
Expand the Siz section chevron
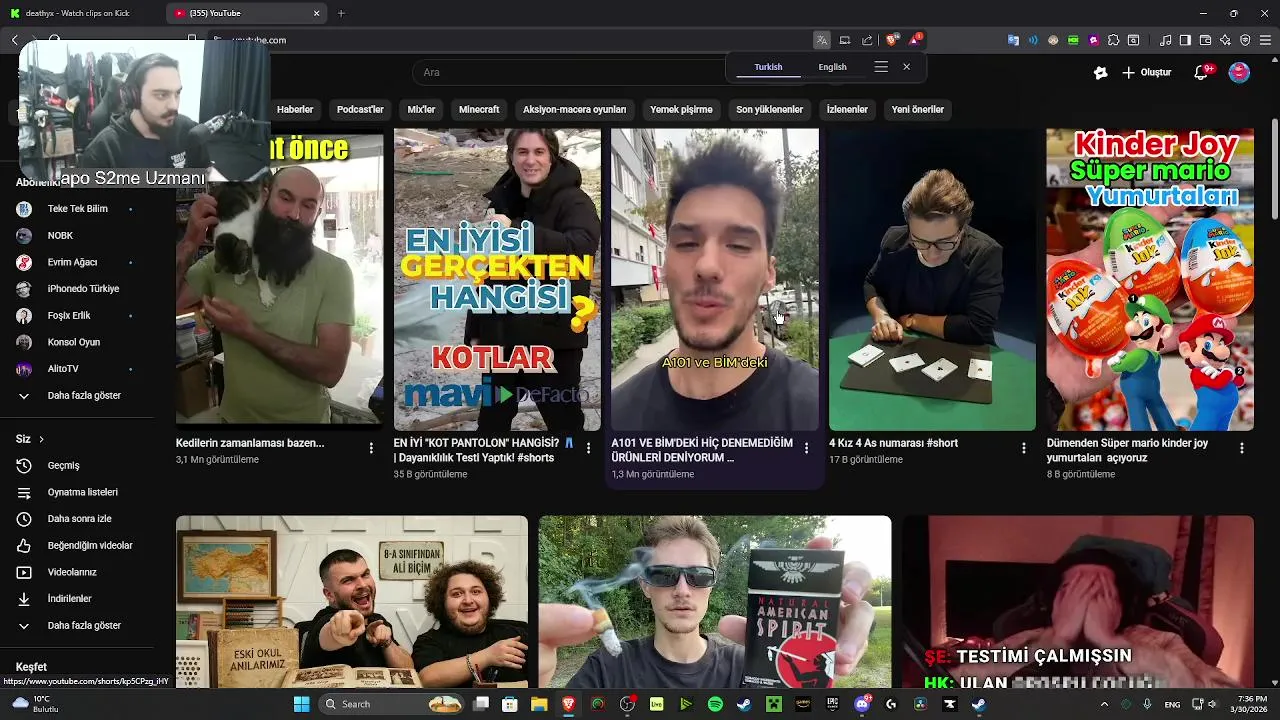(x=41, y=439)
